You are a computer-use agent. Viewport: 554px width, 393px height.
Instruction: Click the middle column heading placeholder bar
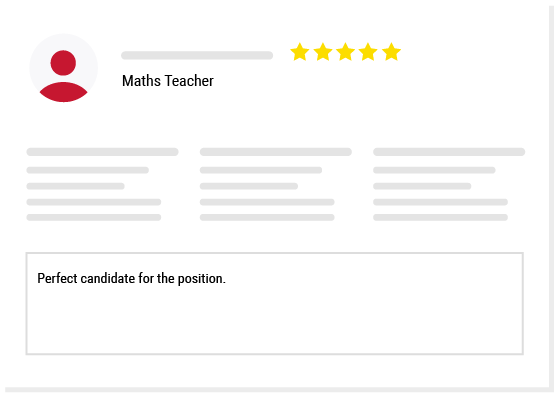(276, 152)
